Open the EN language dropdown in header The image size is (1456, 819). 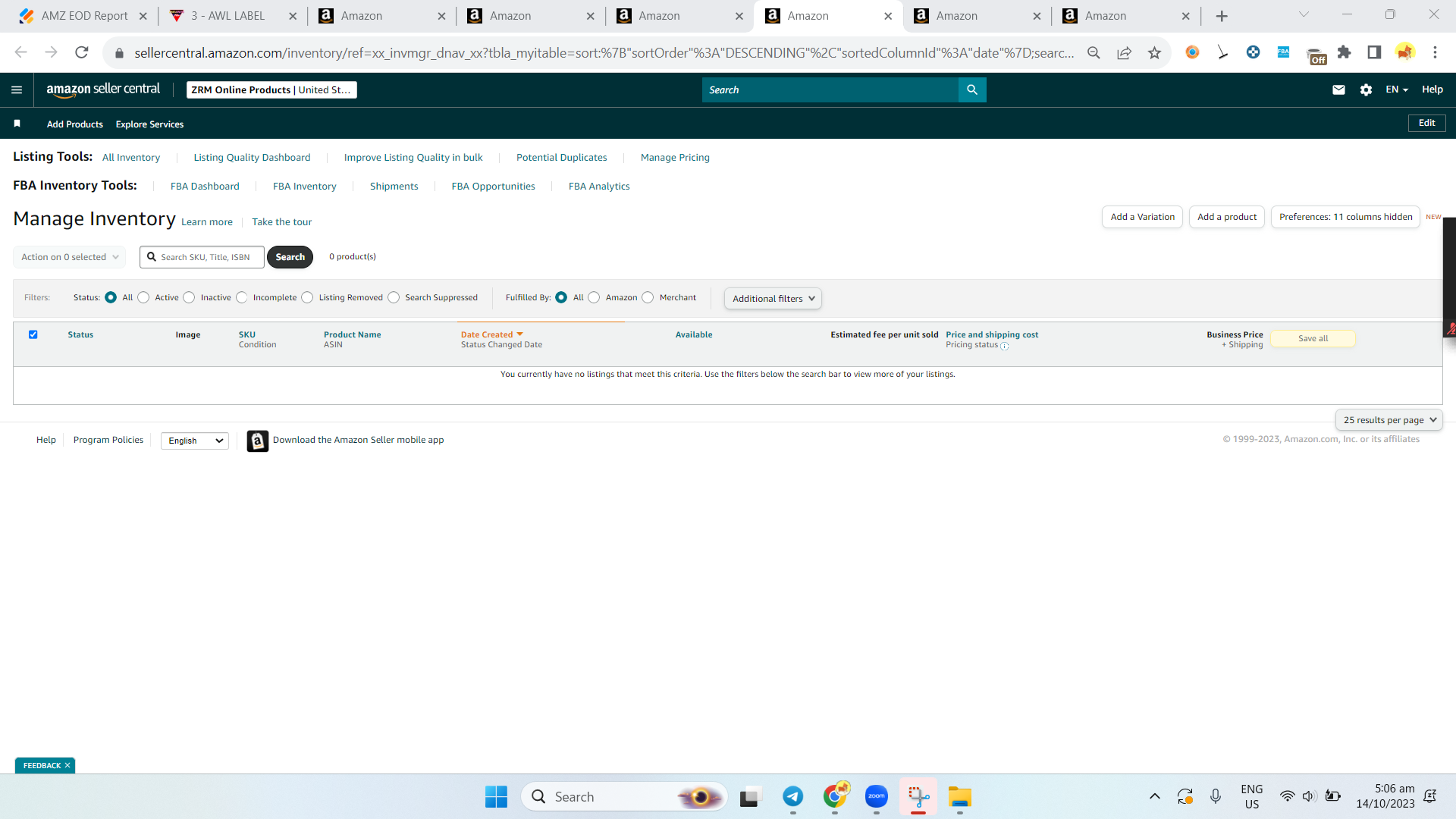[1397, 89]
